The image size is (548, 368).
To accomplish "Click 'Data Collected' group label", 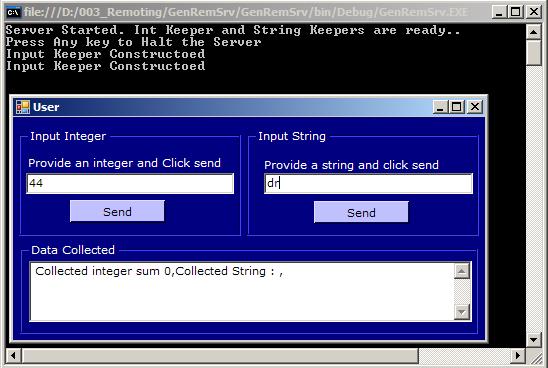I will [73, 250].
